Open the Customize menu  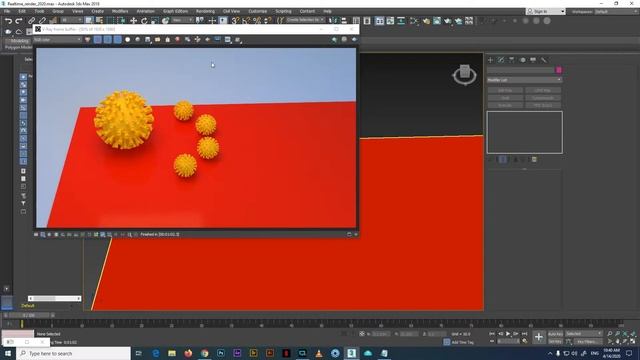pyautogui.click(x=258, y=11)
